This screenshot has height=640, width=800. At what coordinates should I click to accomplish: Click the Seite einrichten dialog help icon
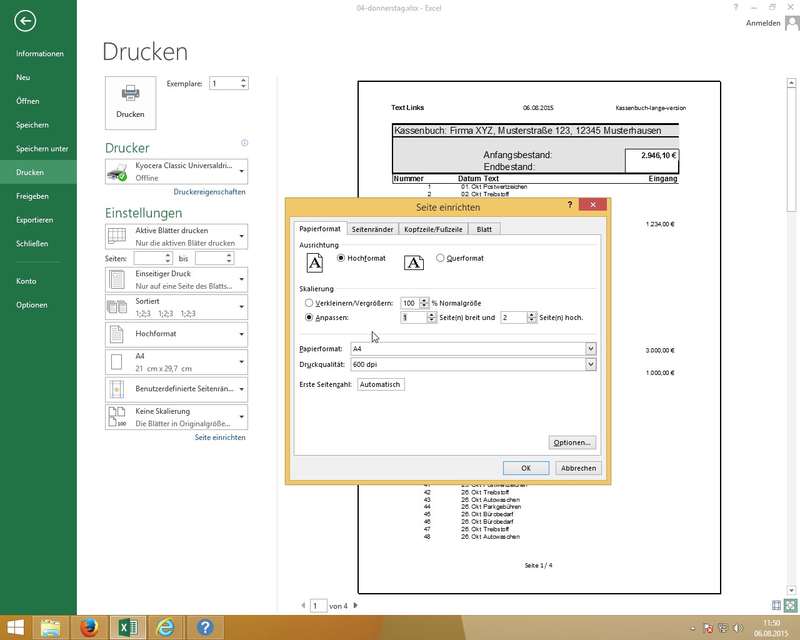[570, 205]
